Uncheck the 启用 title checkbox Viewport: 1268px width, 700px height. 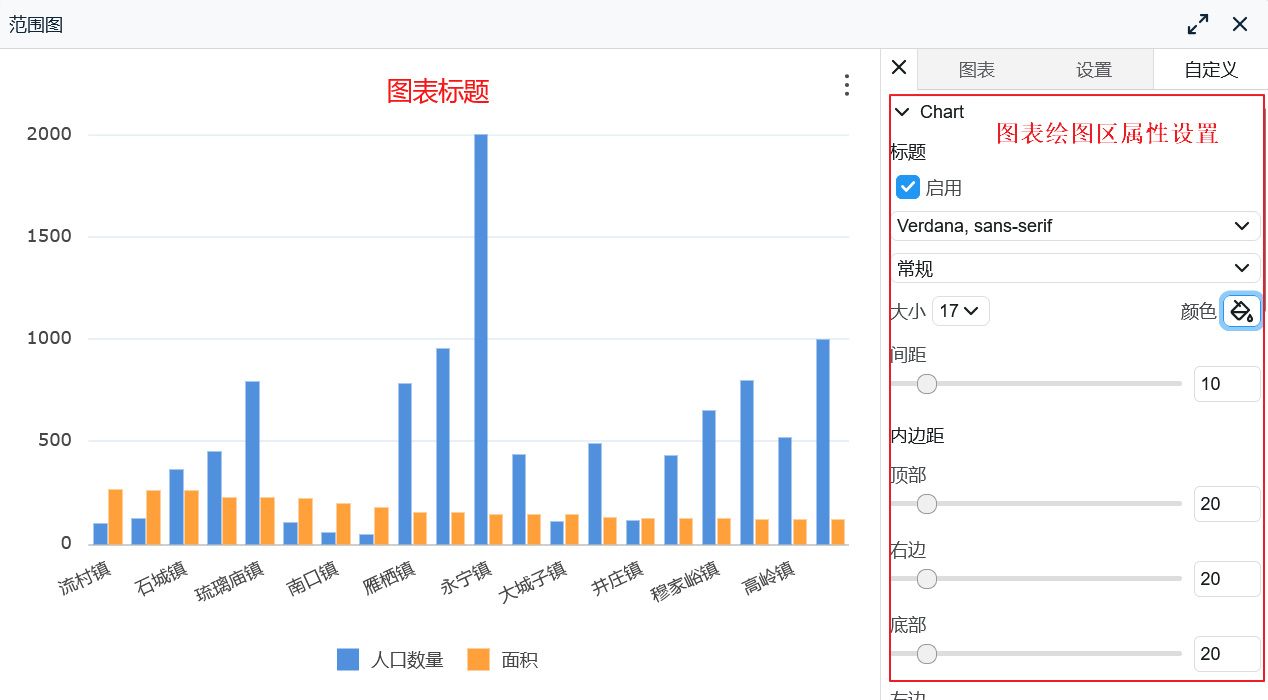pyautogui.click(x=907, y=187)
